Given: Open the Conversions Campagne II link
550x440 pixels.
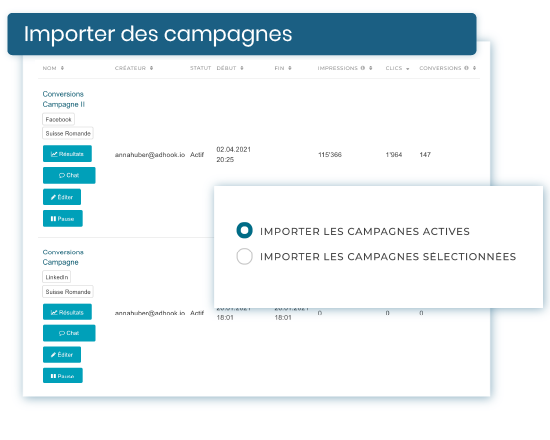Looking at the screenshot, I should pyautogui.click(x=63, y=99).
